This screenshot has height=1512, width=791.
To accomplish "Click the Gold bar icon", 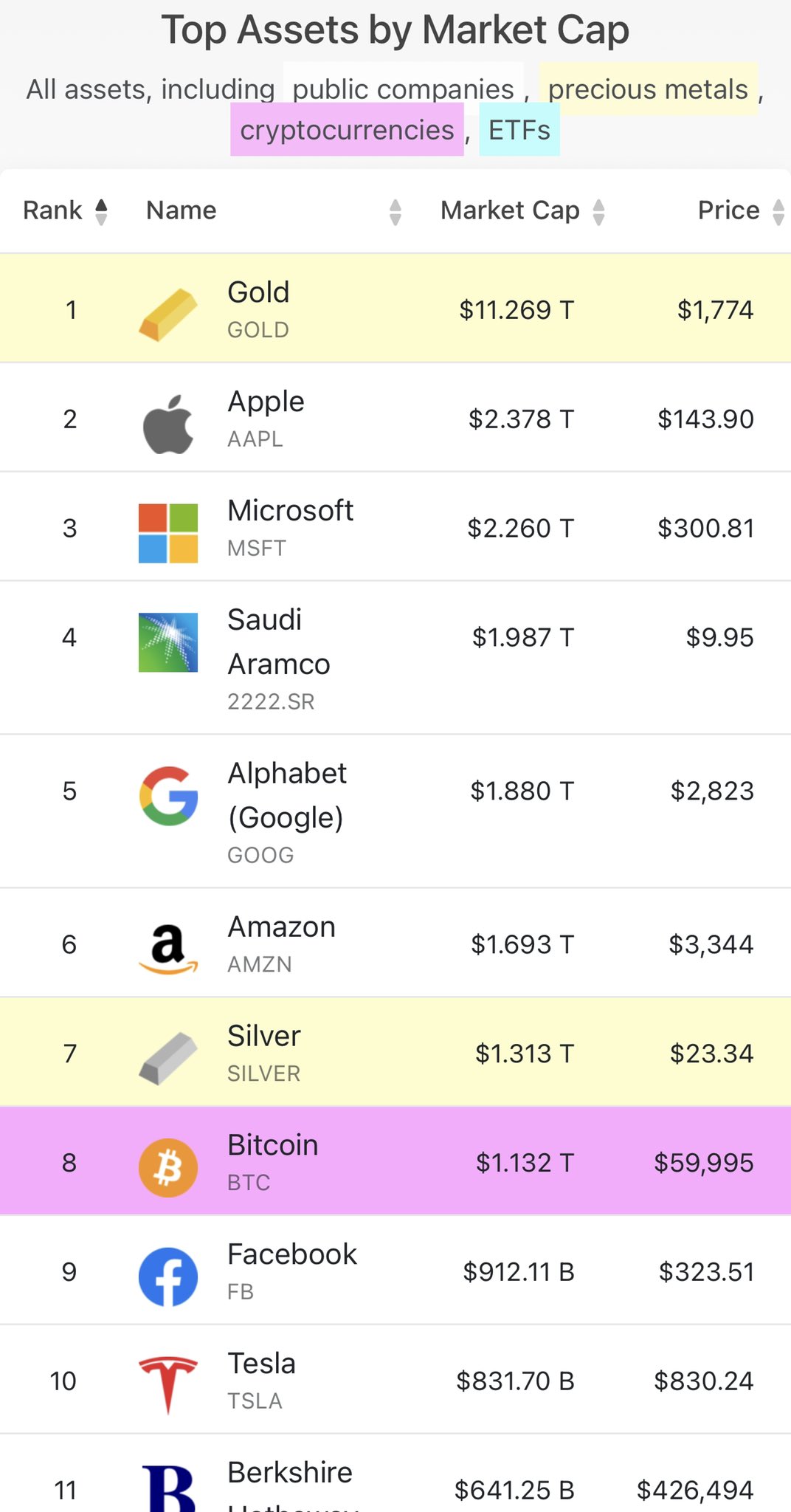I will [x=168, y=315].
